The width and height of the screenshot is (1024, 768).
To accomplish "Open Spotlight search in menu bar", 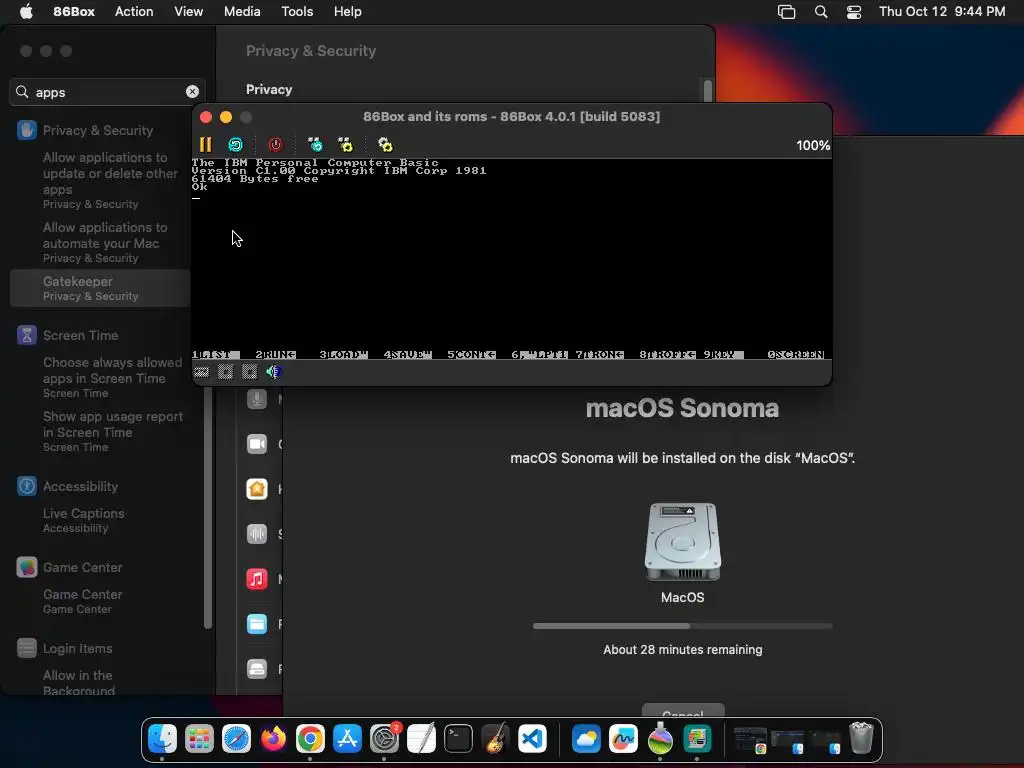I will tap(821, 12).
